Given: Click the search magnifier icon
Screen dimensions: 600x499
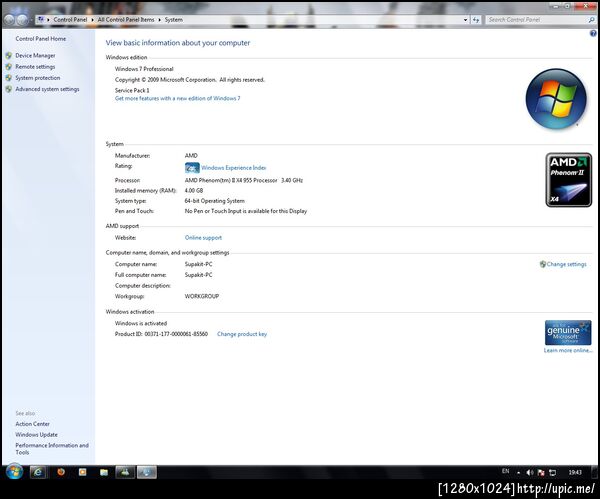Looking at the screenshot, I should [x=592, y=20].
